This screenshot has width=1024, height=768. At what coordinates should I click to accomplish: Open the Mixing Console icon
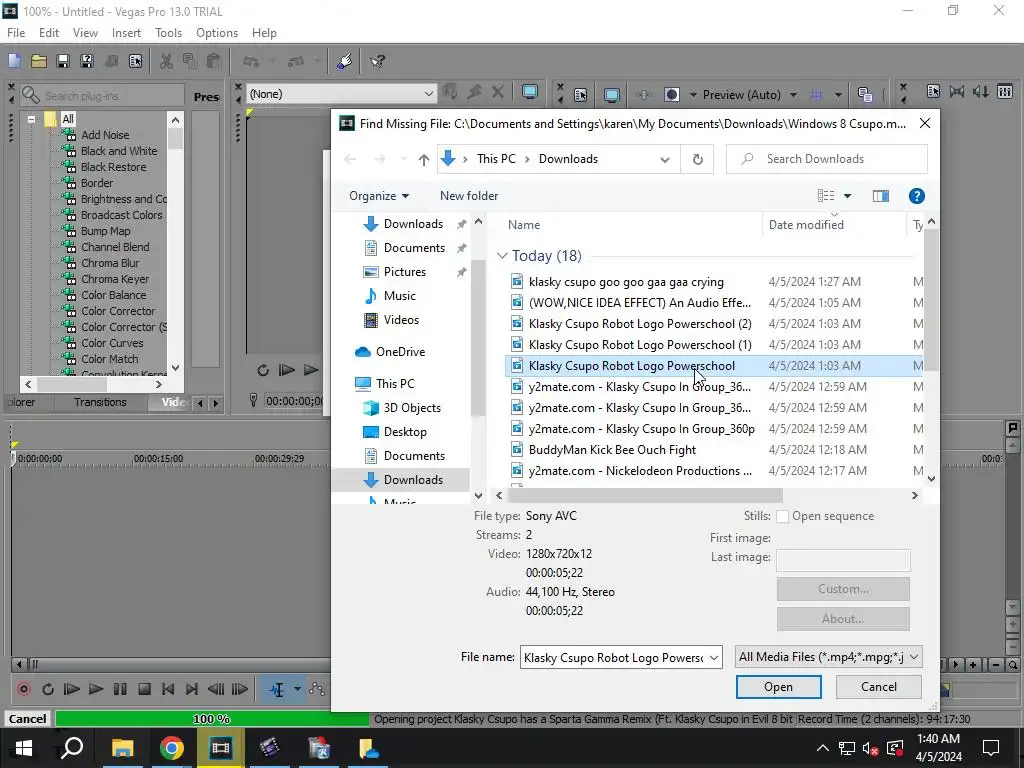(1005, 91)
